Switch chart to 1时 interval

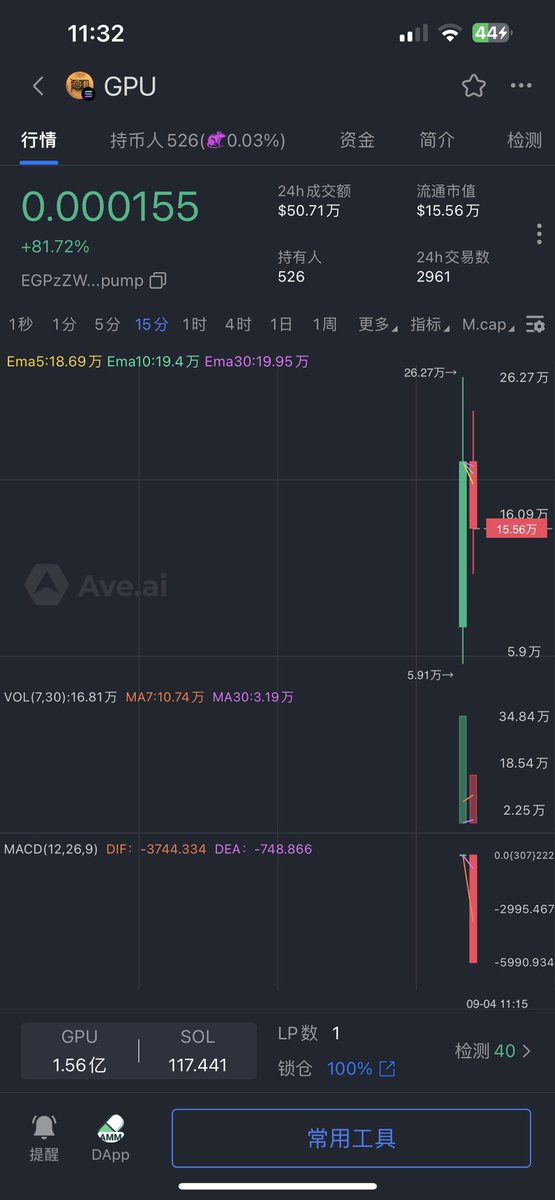(x=194, y=324)
